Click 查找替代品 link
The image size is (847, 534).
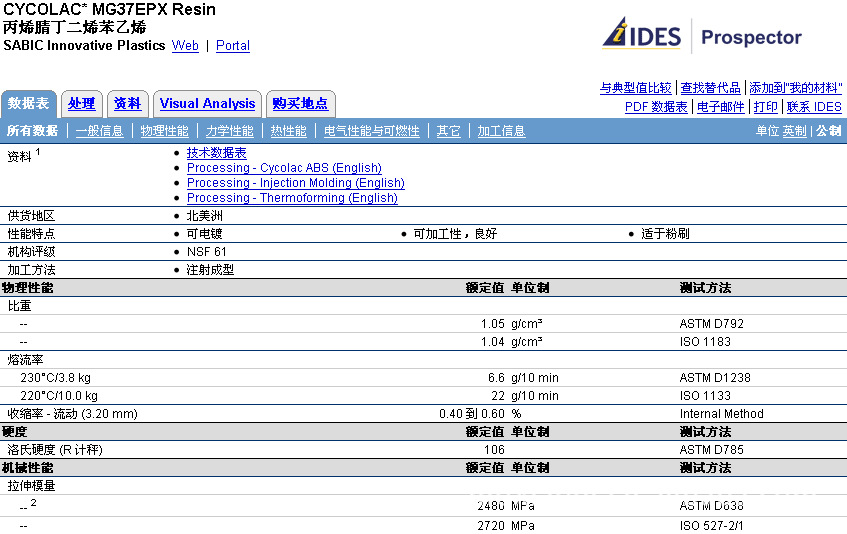711,88
